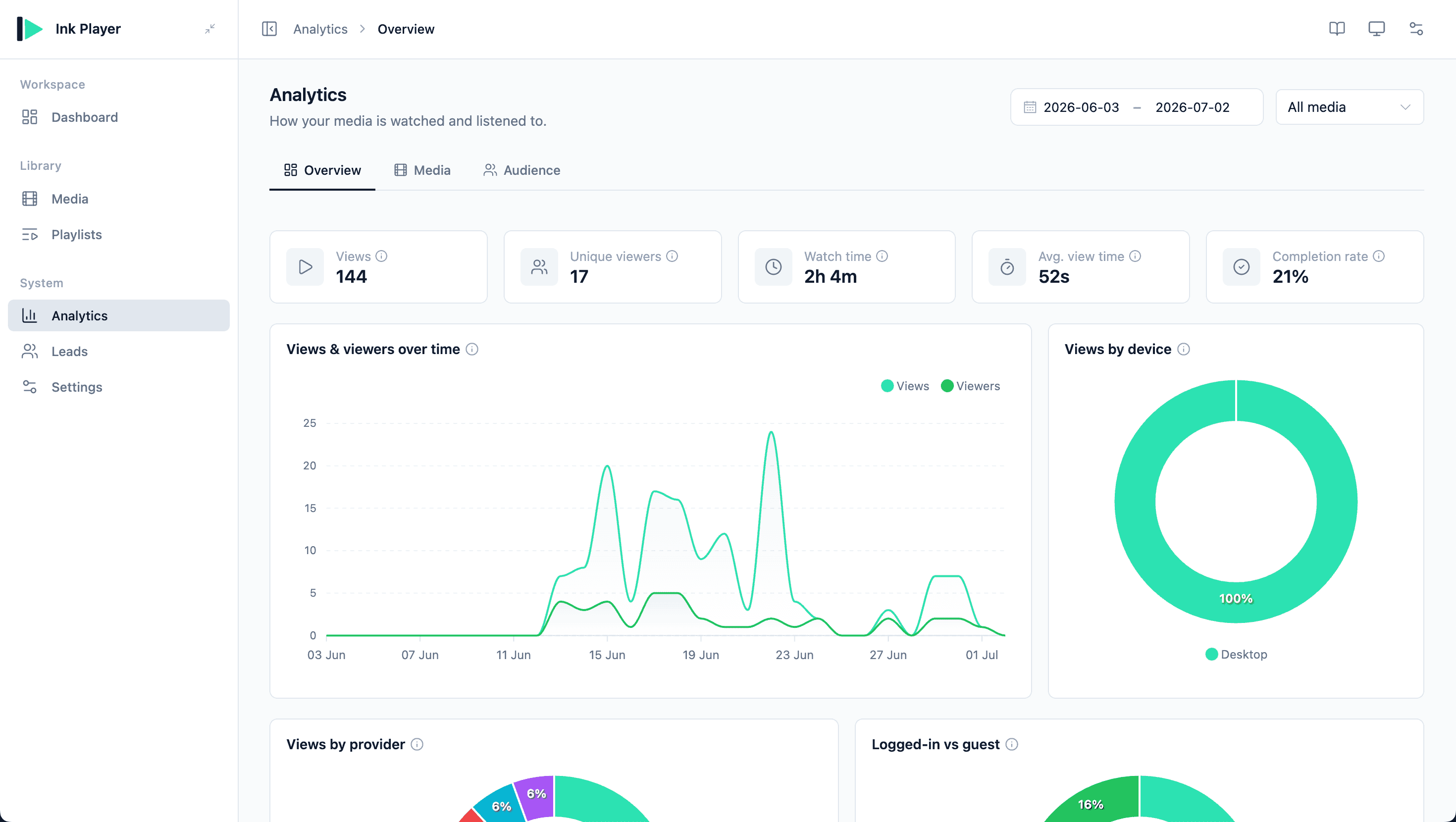Click the 144 views value

(351, 276)
